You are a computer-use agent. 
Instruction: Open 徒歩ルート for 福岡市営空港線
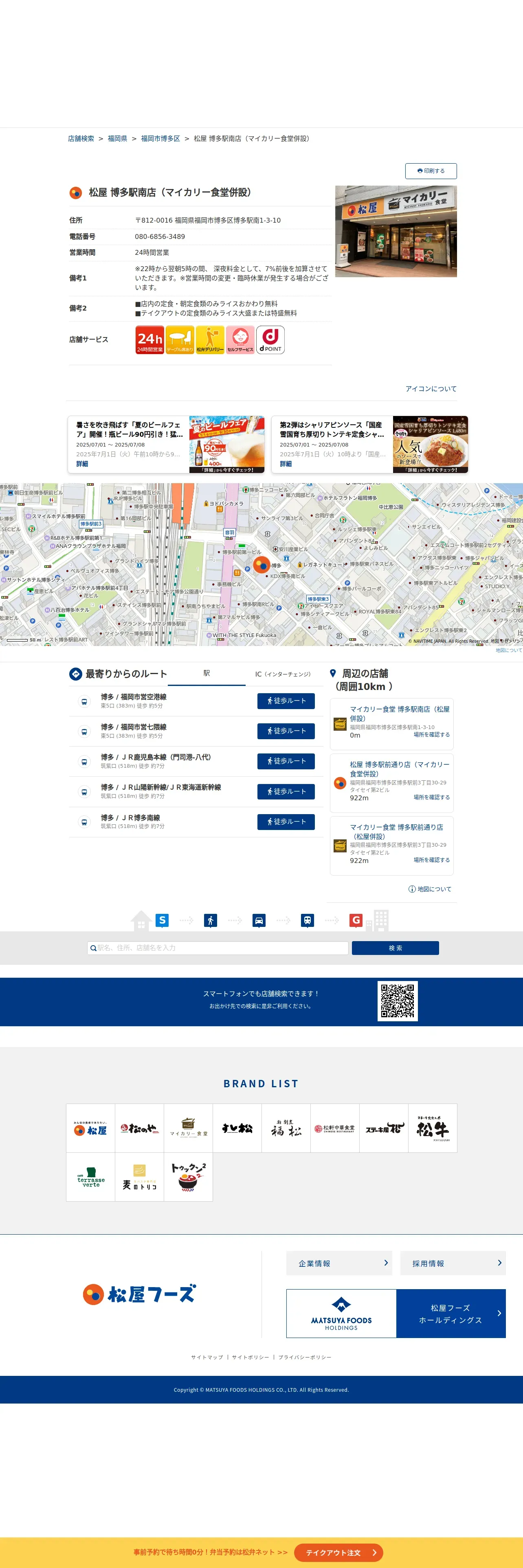click(286, 701)
